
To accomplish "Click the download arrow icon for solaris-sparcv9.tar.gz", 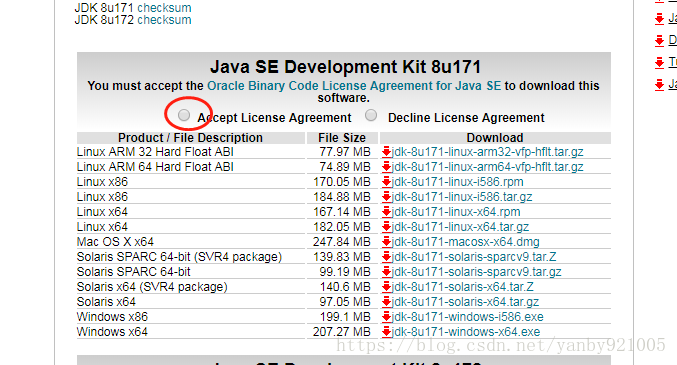I will click(386, 272).
